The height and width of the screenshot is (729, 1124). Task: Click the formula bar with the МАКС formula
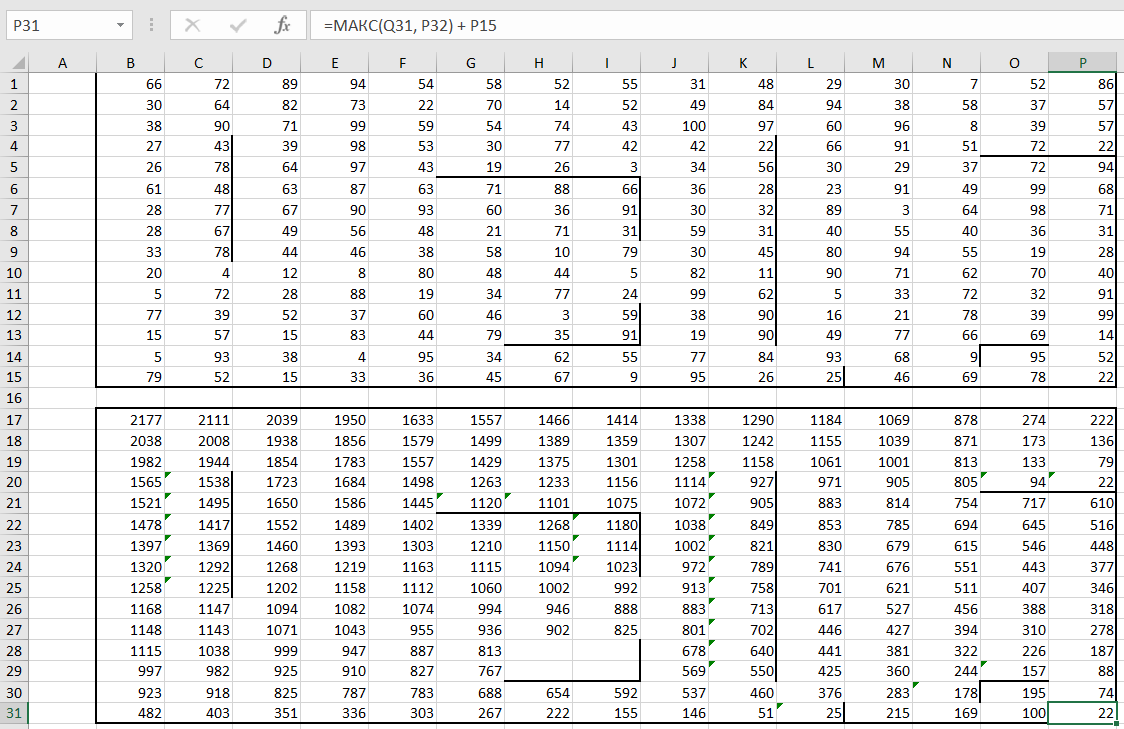pos(700,25)
